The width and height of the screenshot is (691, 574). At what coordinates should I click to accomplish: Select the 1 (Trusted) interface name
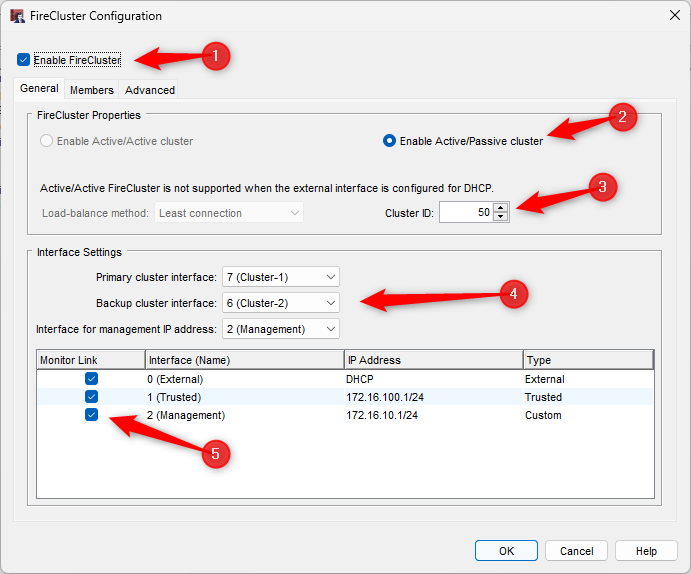click(x=174, y=397)
